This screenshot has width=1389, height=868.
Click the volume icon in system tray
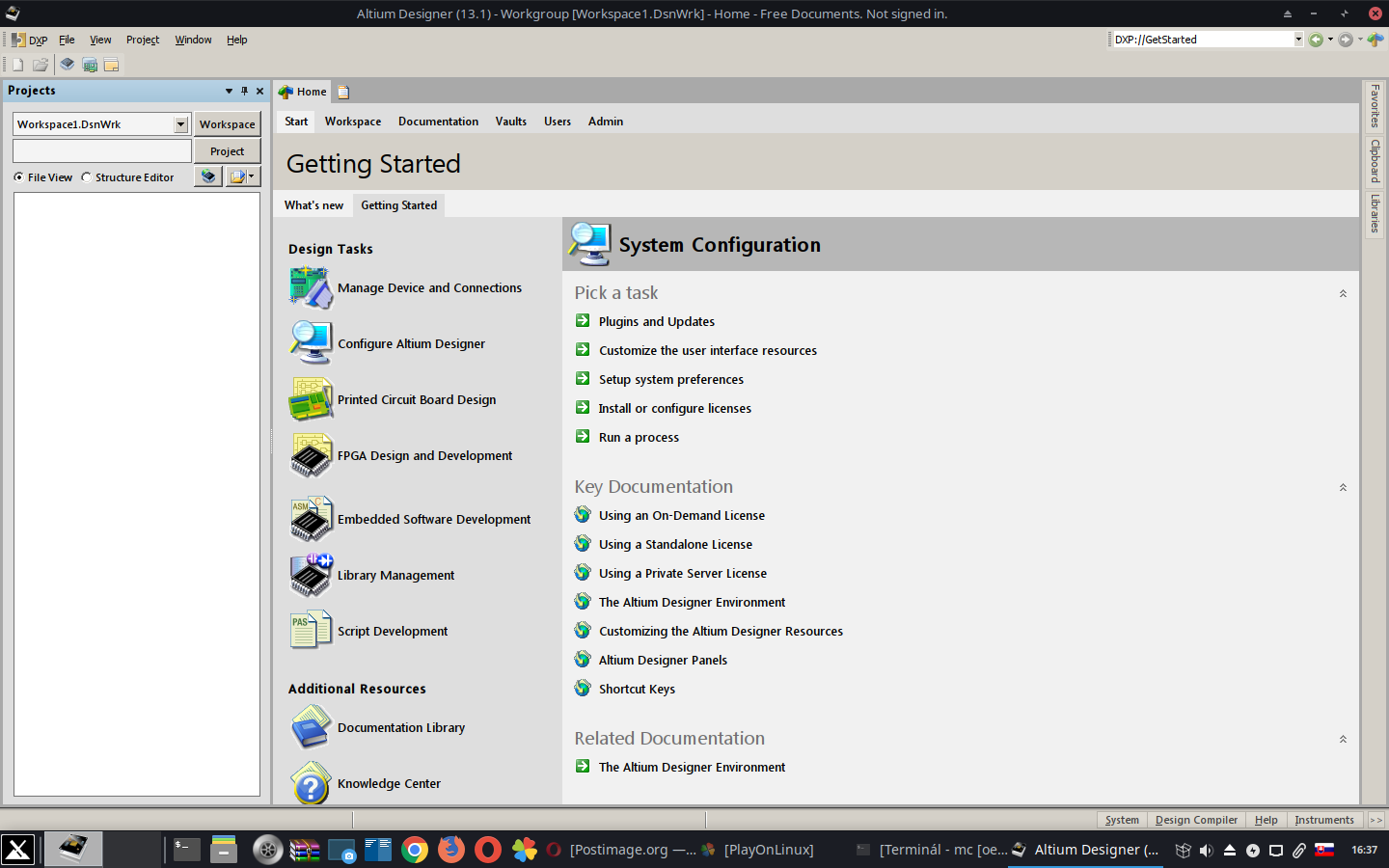[x=1206, y=850]
